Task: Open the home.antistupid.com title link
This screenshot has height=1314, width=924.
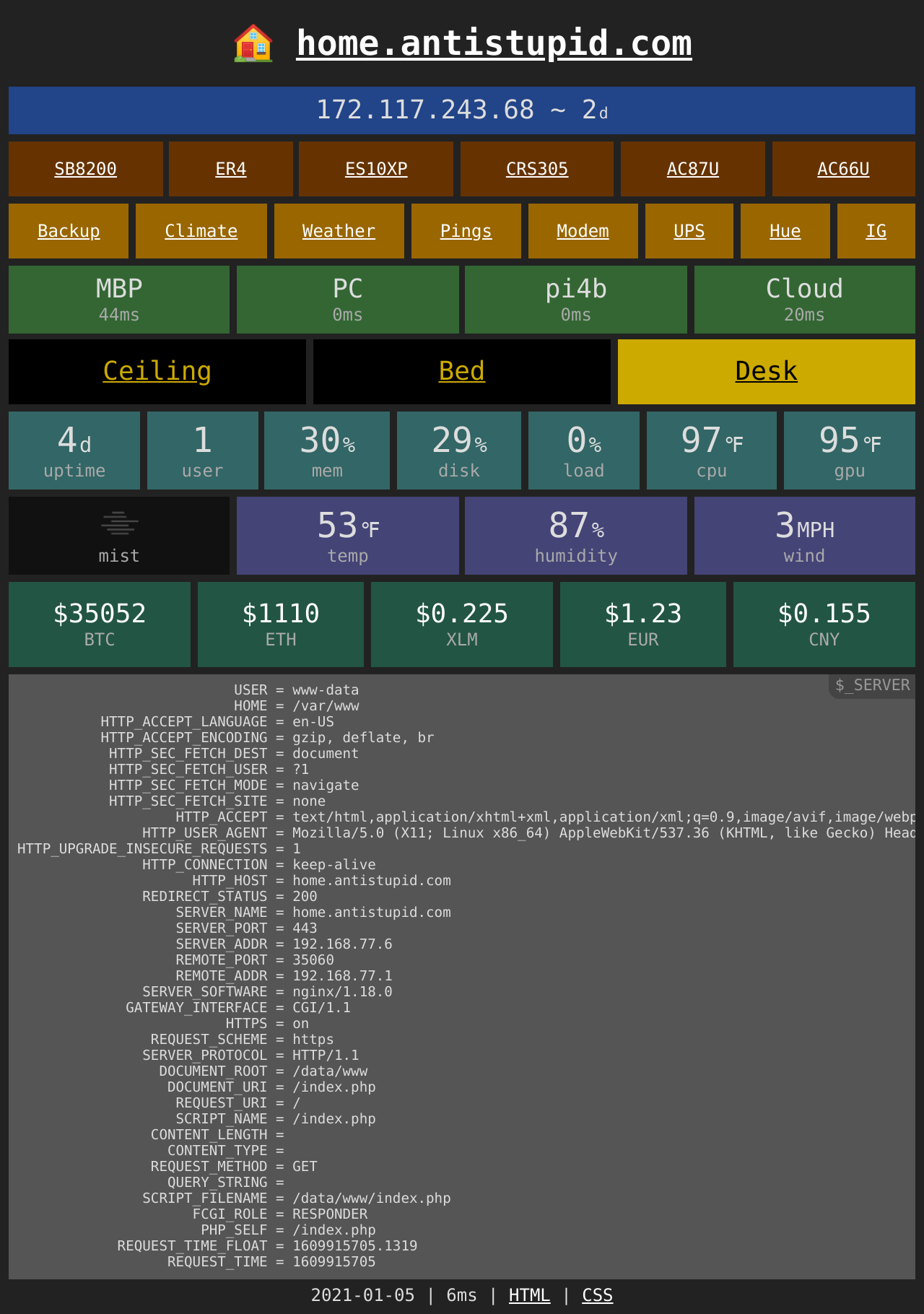Action: (494, 43)
